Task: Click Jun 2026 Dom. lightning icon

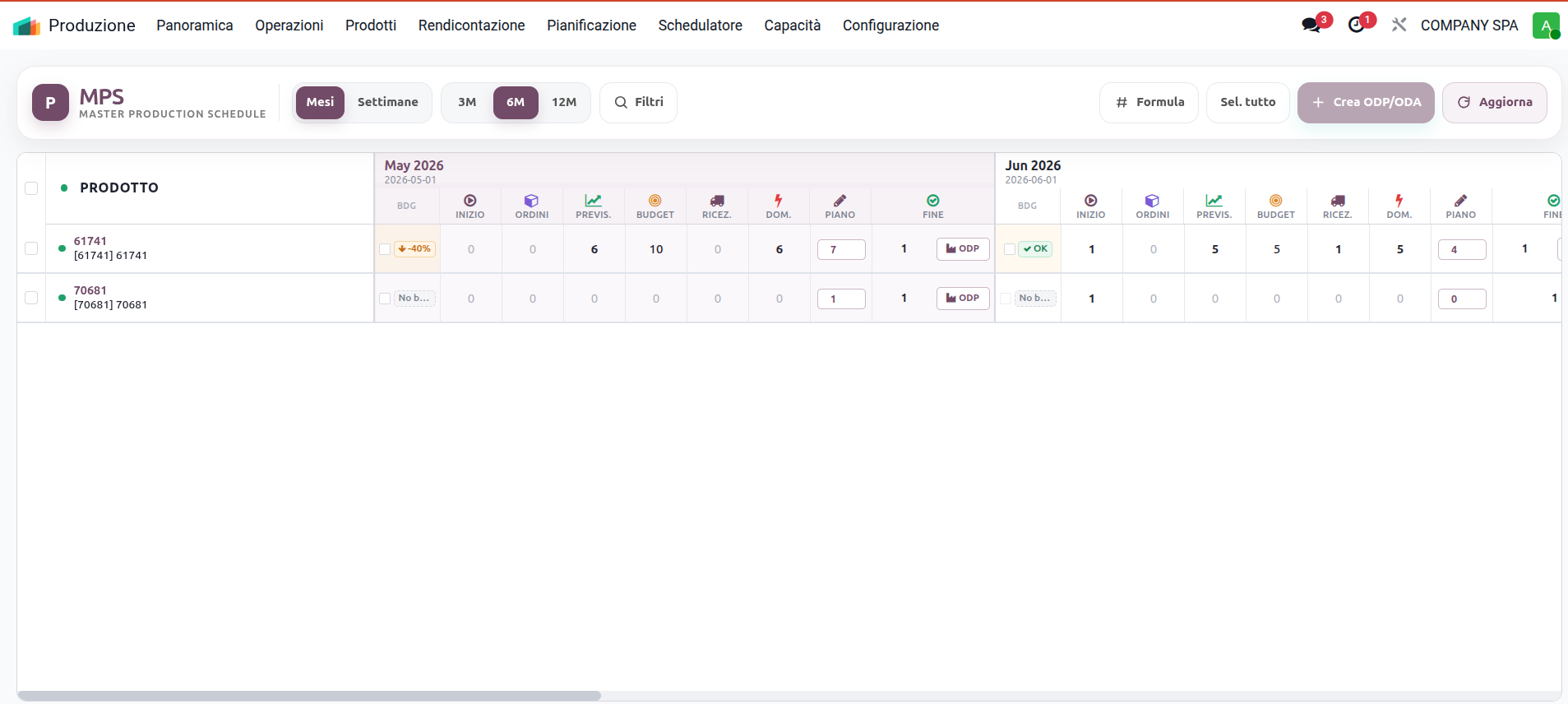Action: click(x=1399, y=201)
